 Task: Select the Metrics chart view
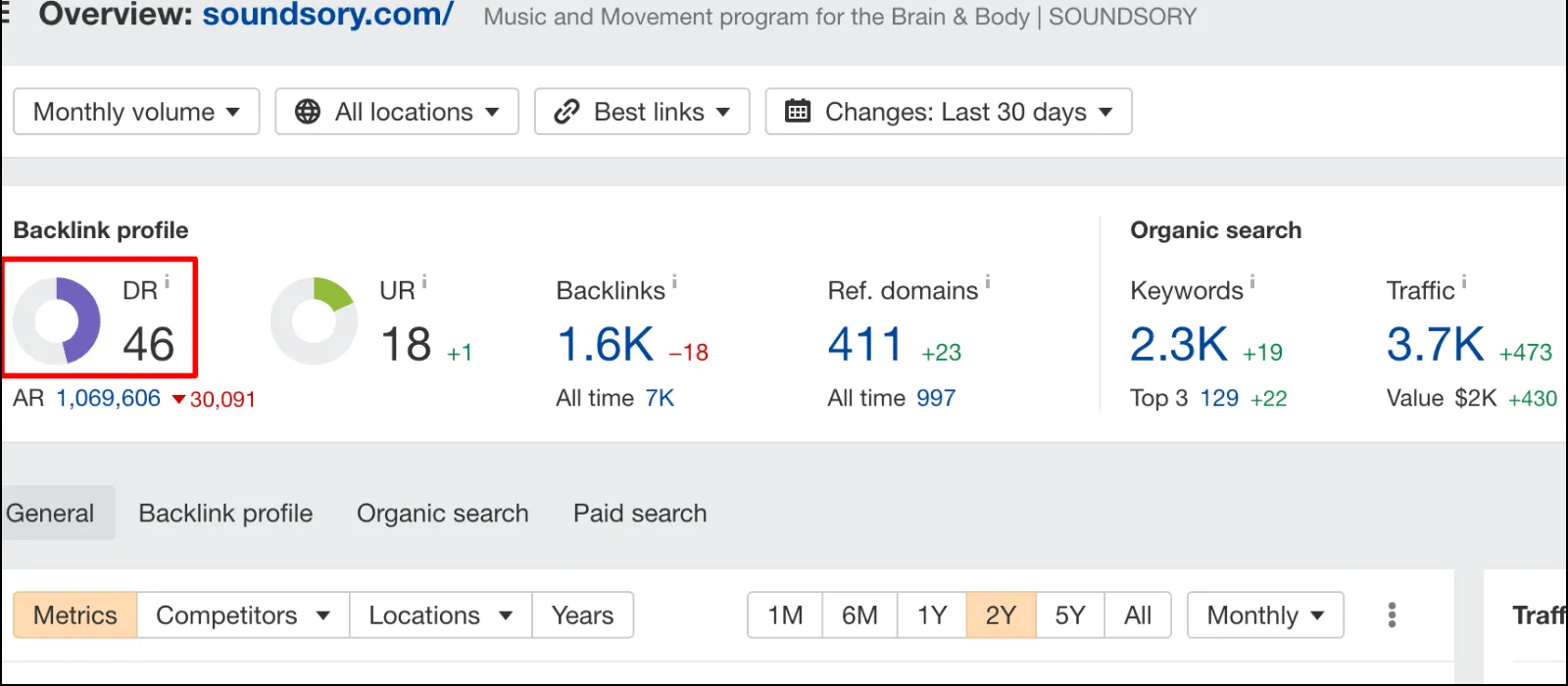[x=75, y=615]
